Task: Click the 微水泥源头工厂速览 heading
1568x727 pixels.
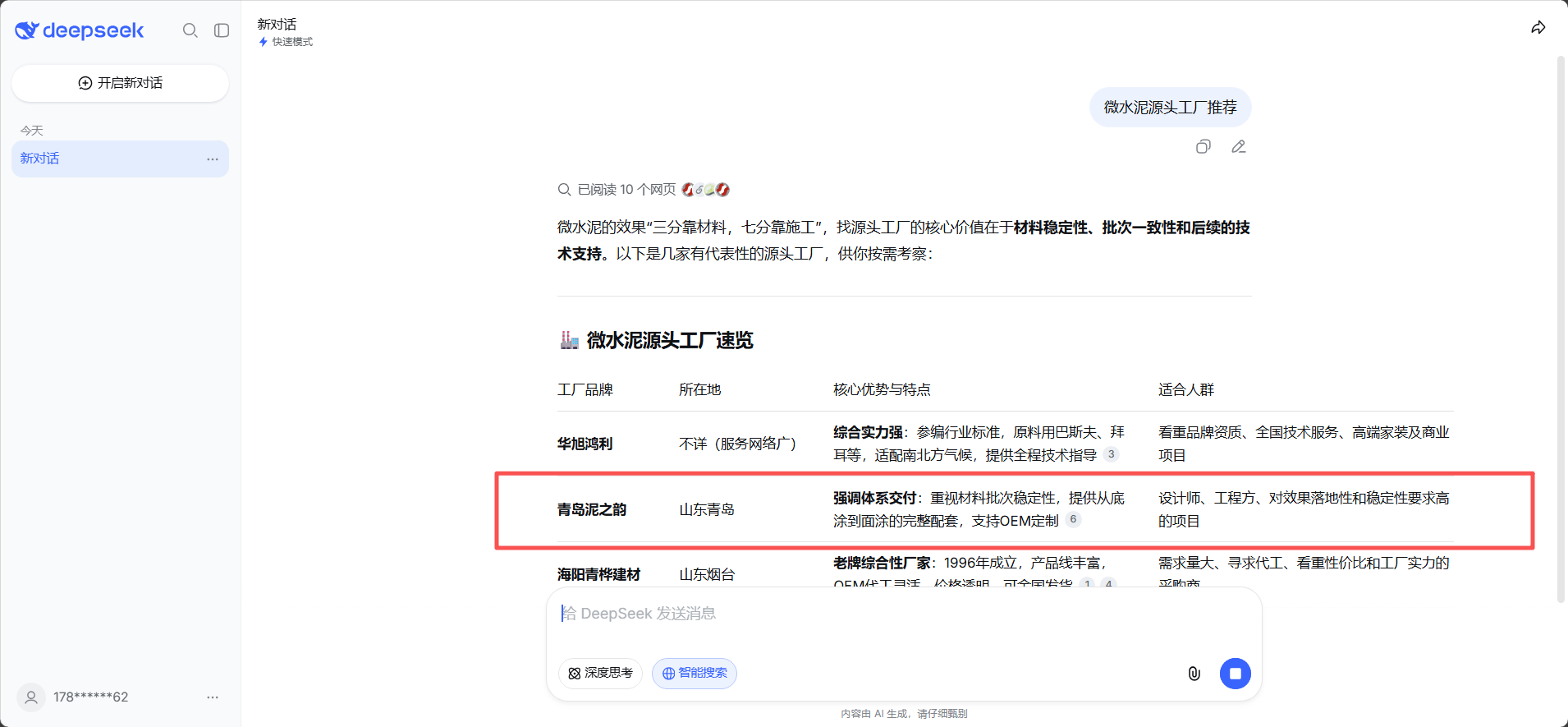Action: (670, 340)
